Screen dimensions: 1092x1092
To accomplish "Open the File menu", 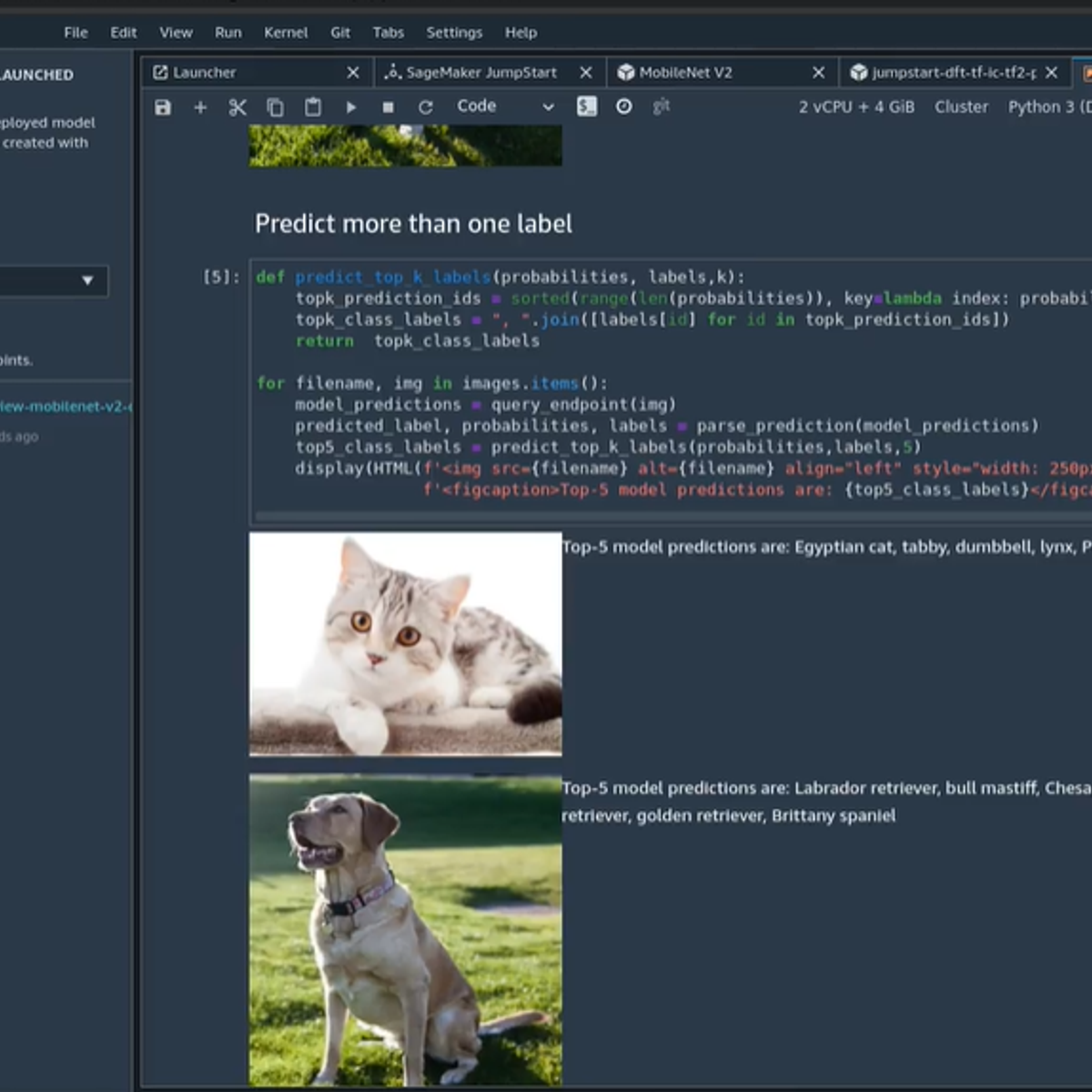I will (x=76, y=33).
